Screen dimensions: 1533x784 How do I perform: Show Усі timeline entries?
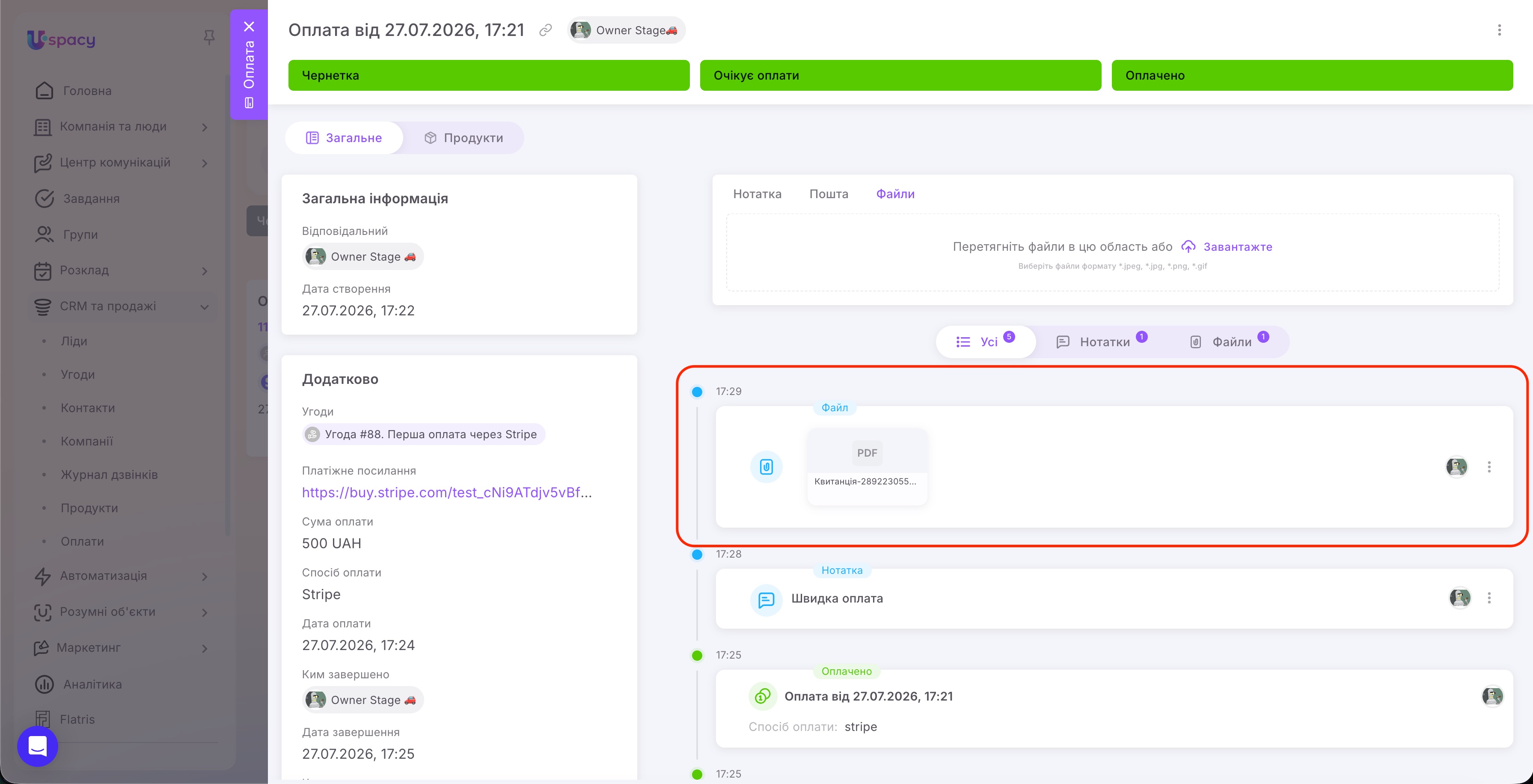point(985,342)
